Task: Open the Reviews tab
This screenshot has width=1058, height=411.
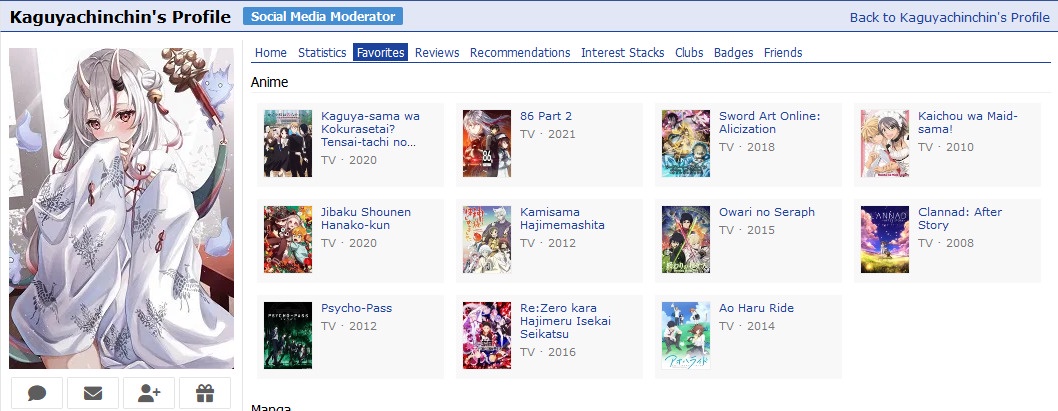Action: pyautogui.click(x=437, y=53)
